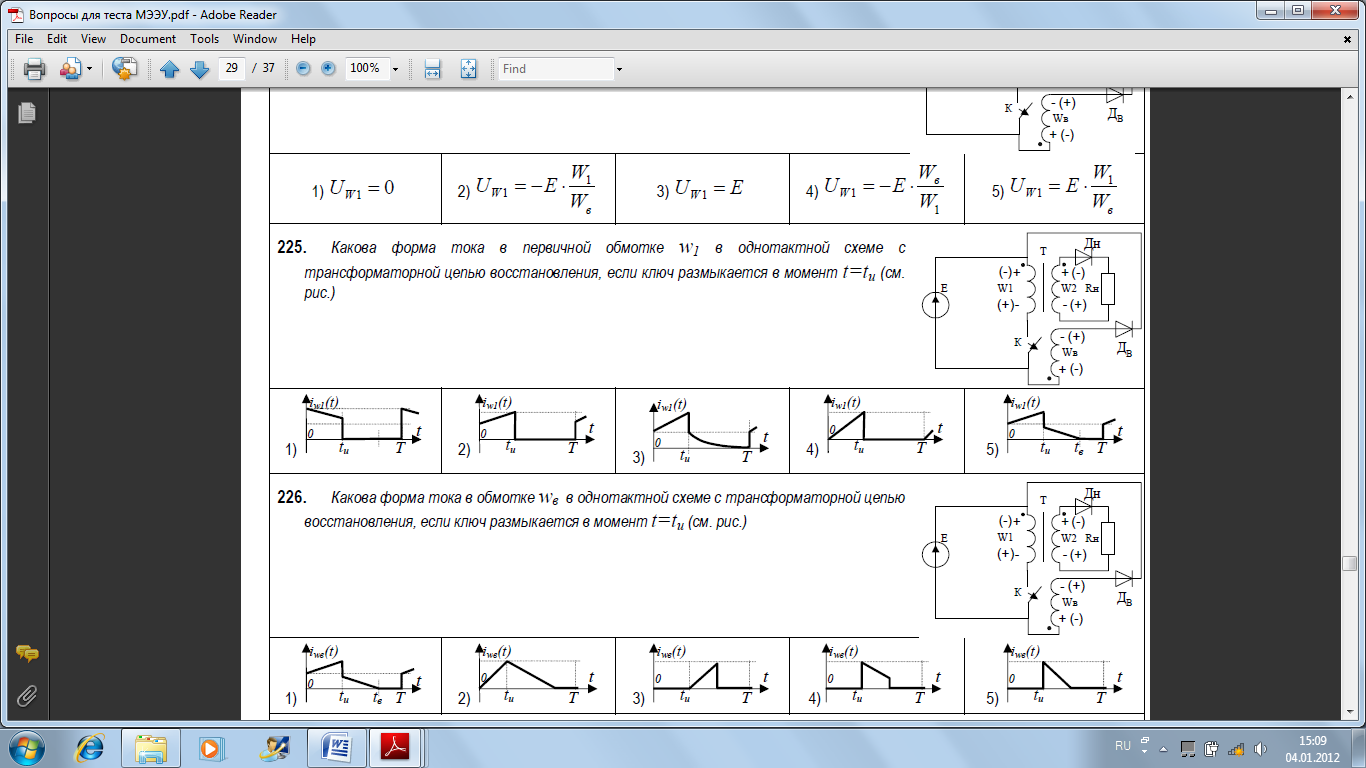This screenshot has width=1366, height=768.
Task: Select the fit one full page icon
Action: tap(468, 69)
